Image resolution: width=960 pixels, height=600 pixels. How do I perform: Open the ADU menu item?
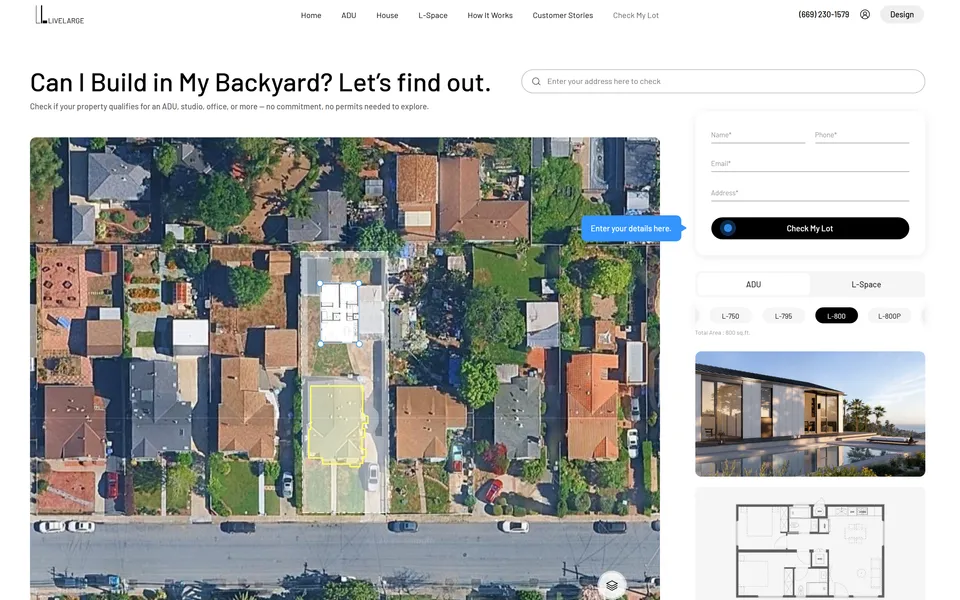click(348, 15)
